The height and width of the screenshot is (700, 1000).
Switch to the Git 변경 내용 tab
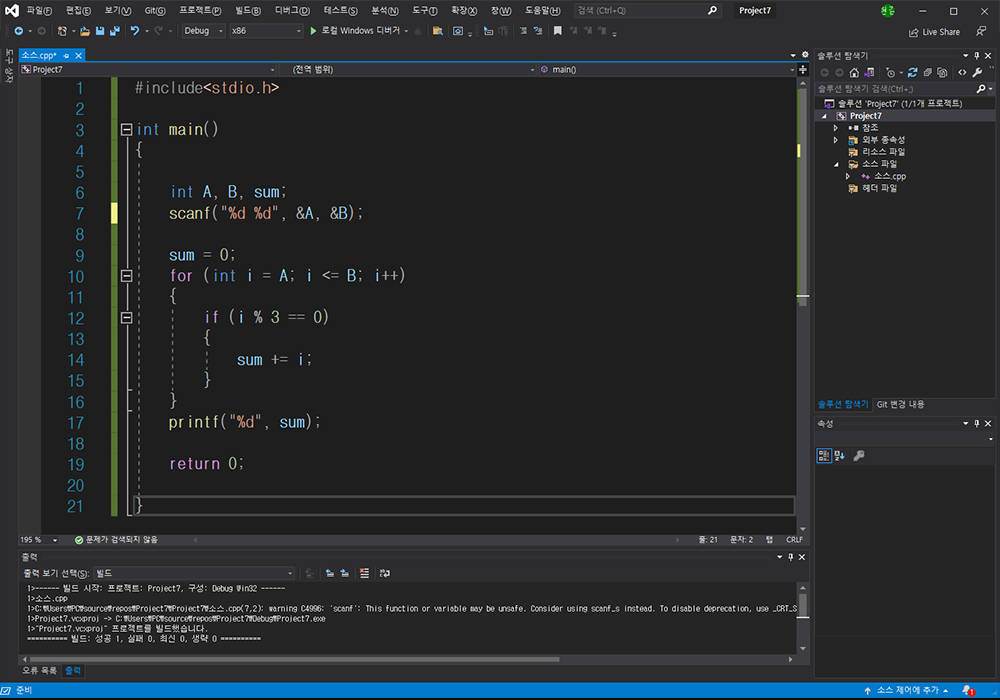point(901,404)
